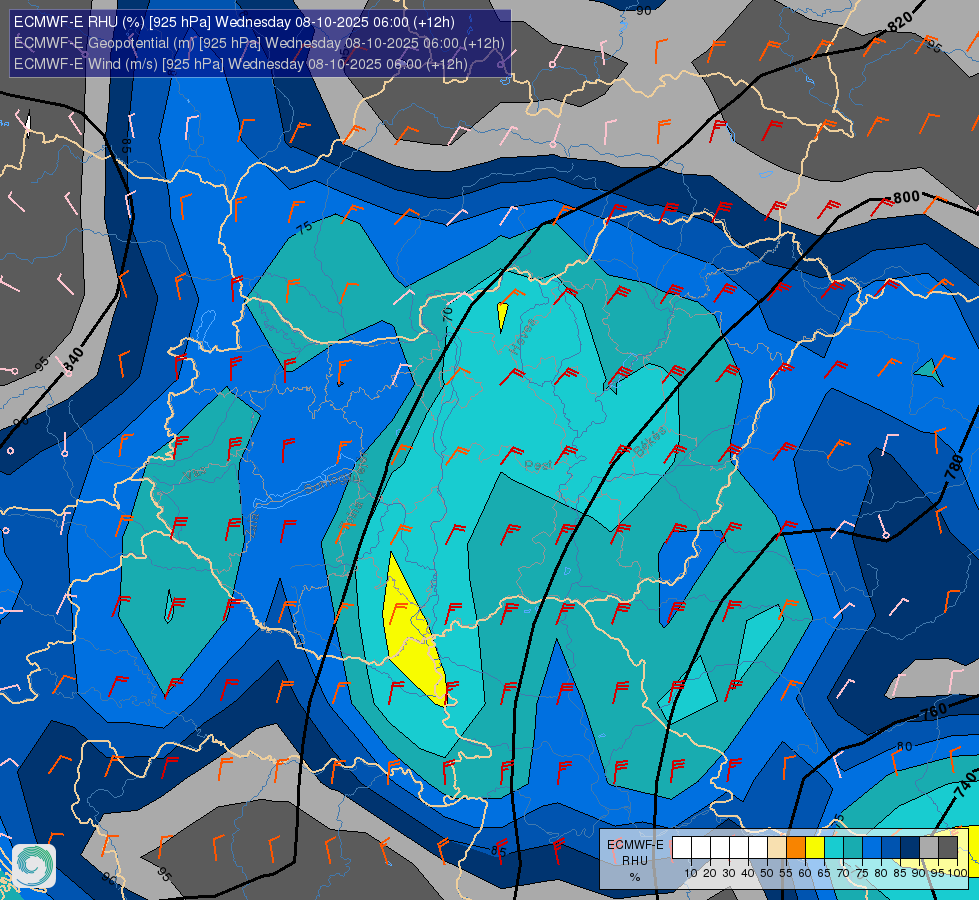Click the orange 55-60% legend swatch
This screenshot has height=900, width=979.
[796, 848]
